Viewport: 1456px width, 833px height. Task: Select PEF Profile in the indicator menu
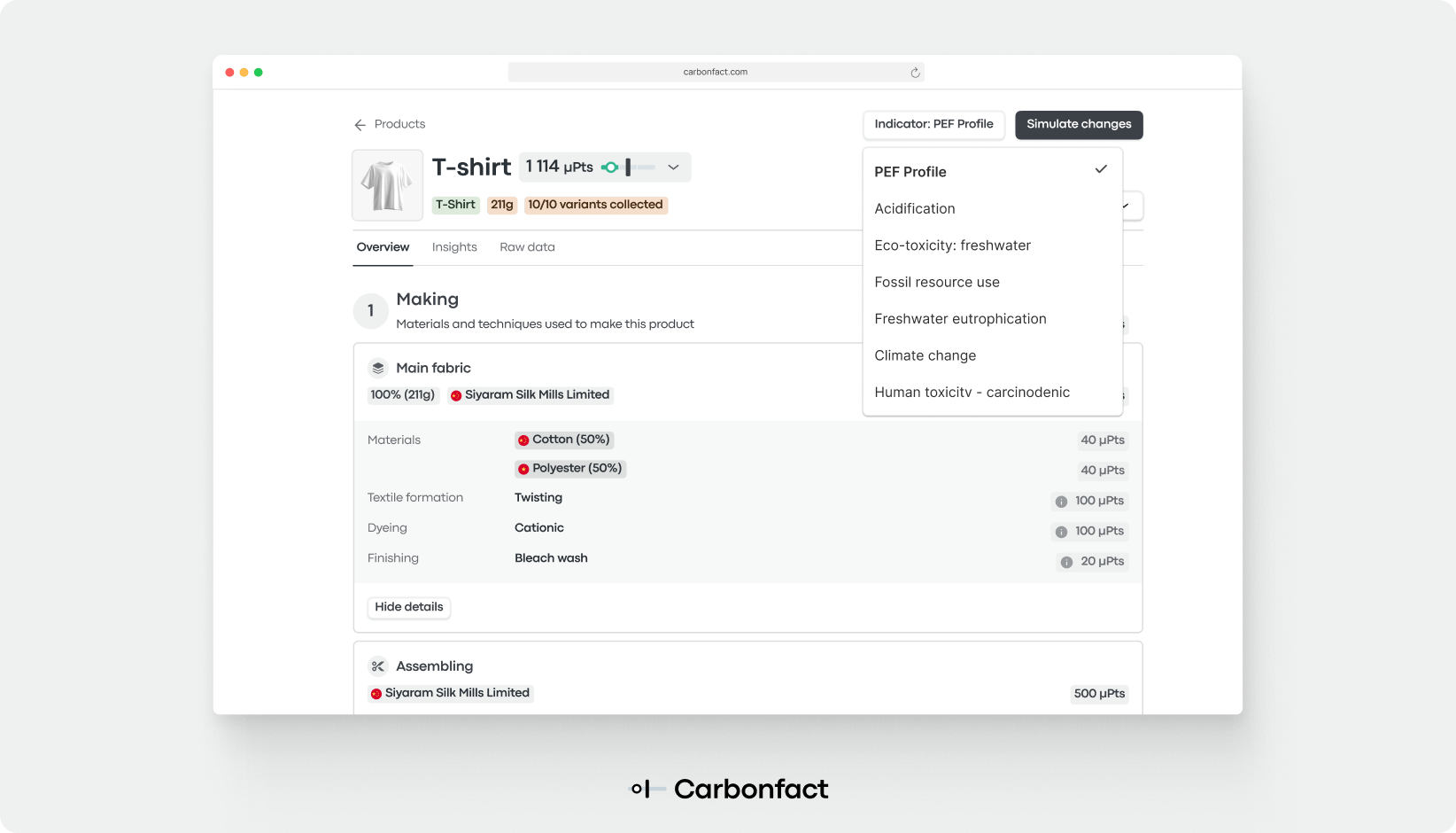click(992, 172)
